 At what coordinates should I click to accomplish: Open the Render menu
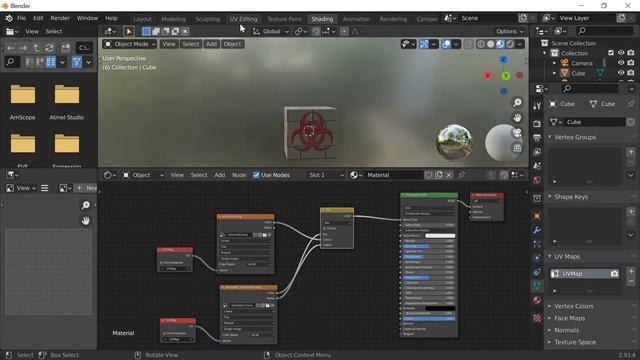point(60,18)
